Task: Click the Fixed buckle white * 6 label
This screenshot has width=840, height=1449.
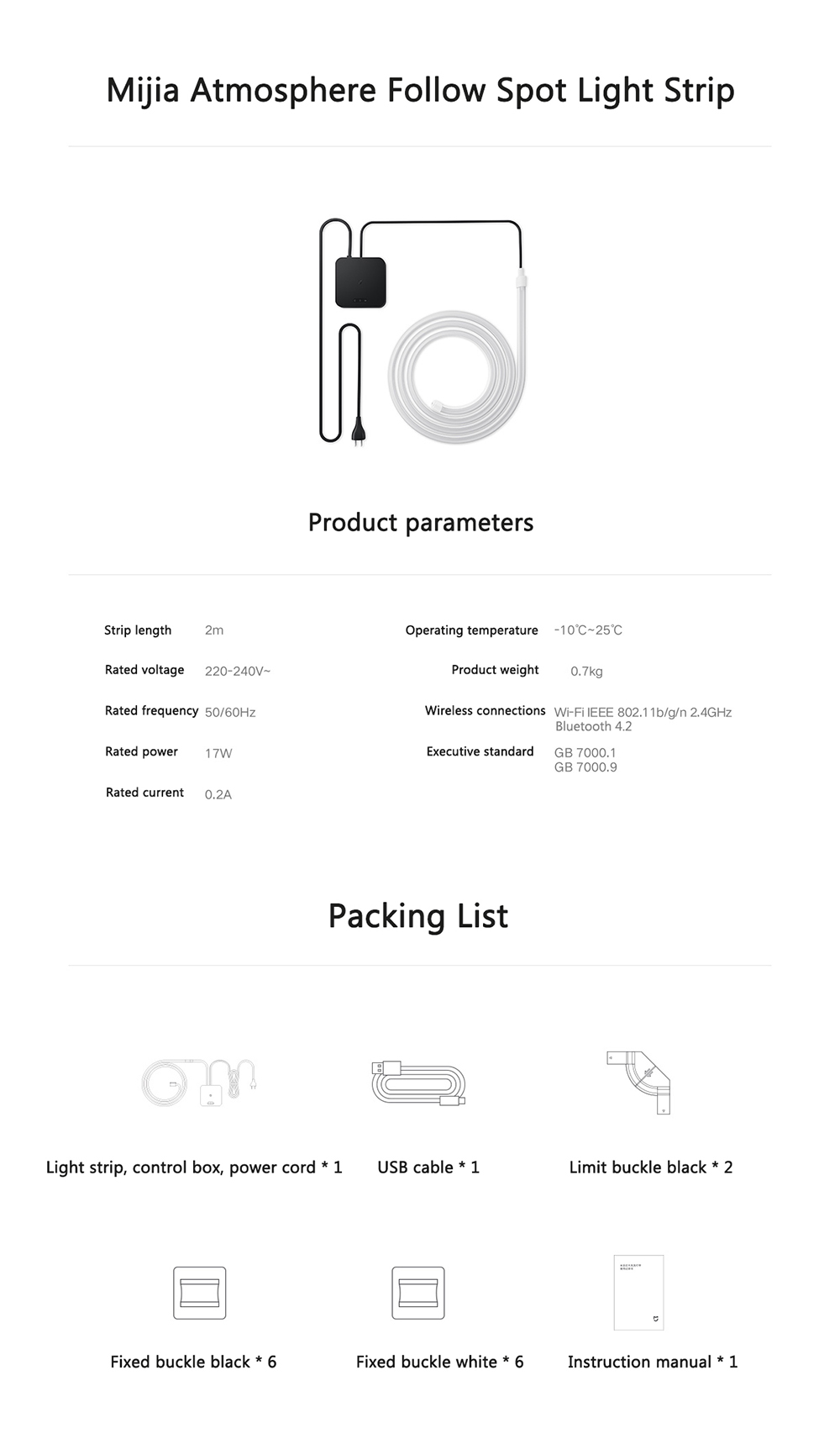Action: [x=439, y=1362]
